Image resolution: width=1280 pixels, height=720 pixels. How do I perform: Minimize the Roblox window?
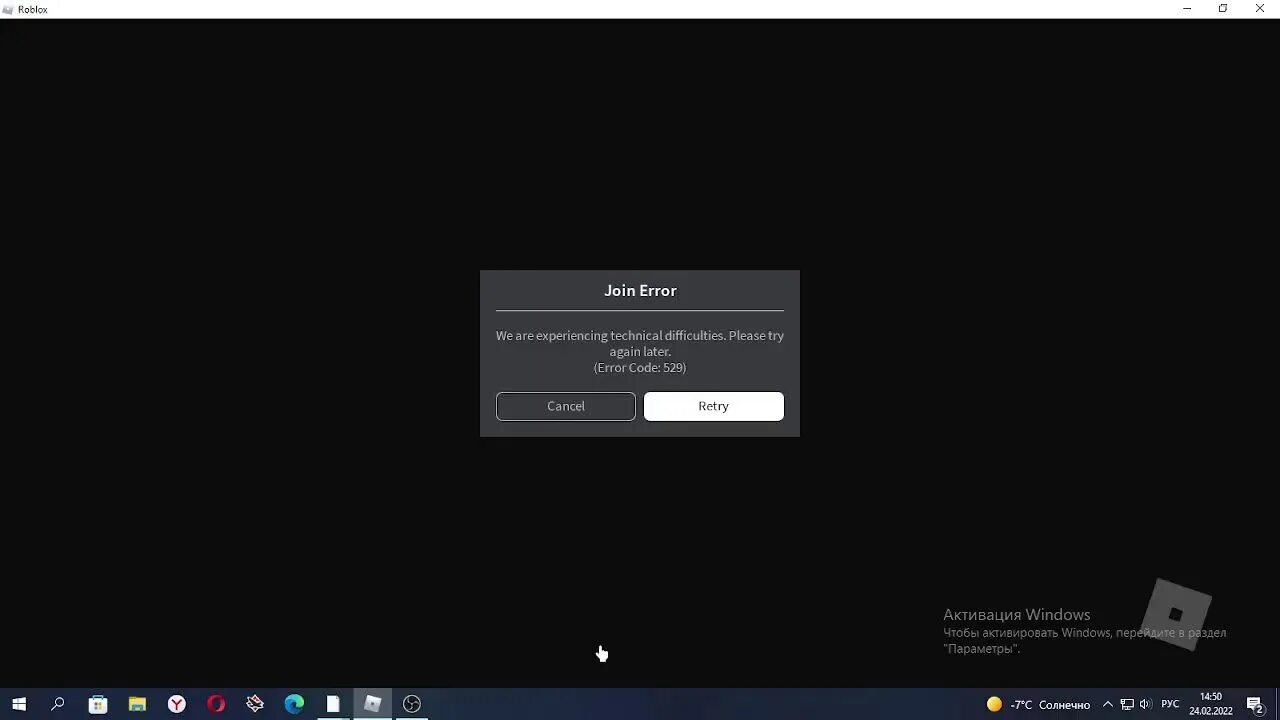[1187, 9]
